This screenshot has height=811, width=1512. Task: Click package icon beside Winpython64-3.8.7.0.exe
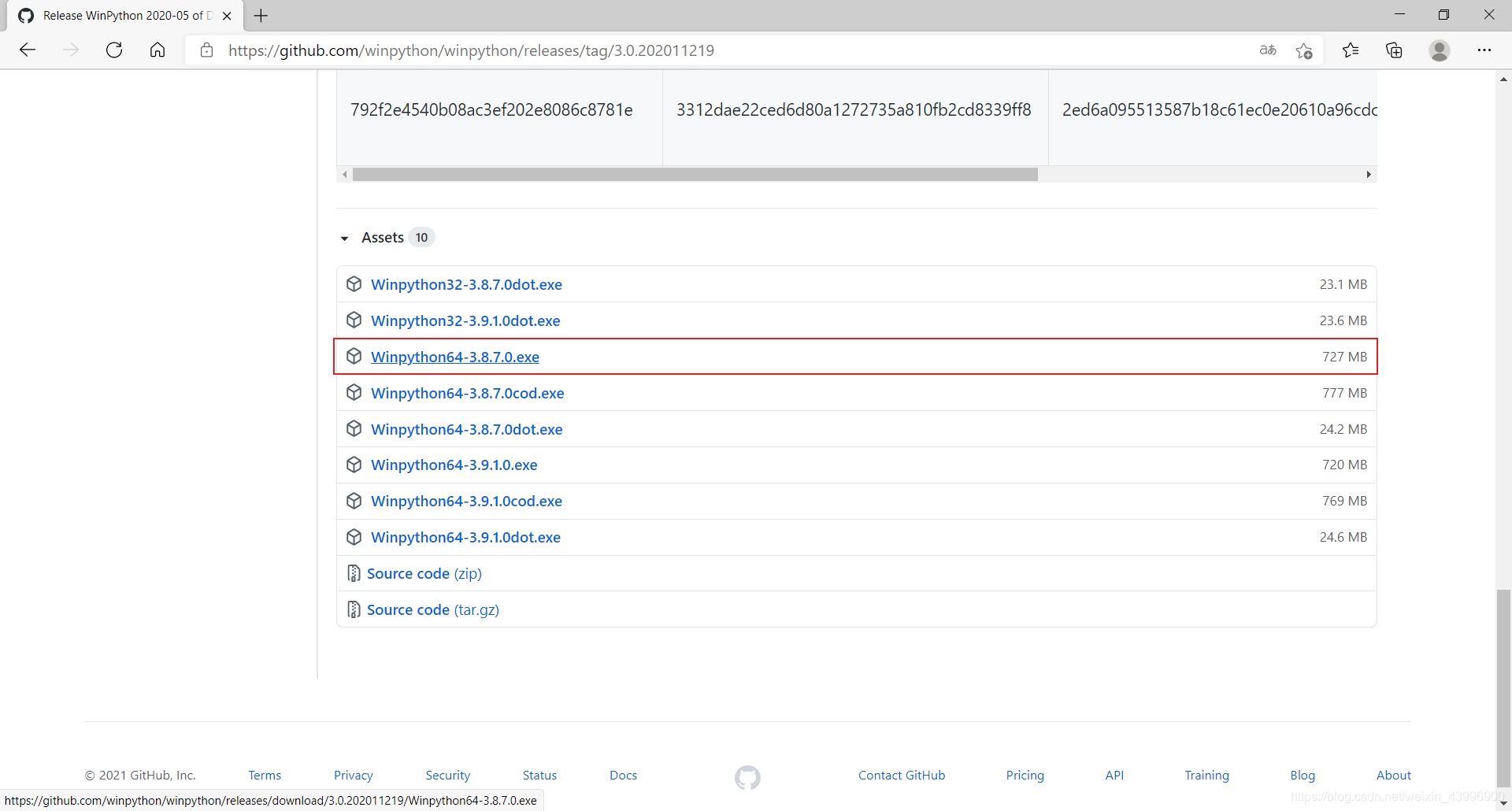tap(354, 356)
